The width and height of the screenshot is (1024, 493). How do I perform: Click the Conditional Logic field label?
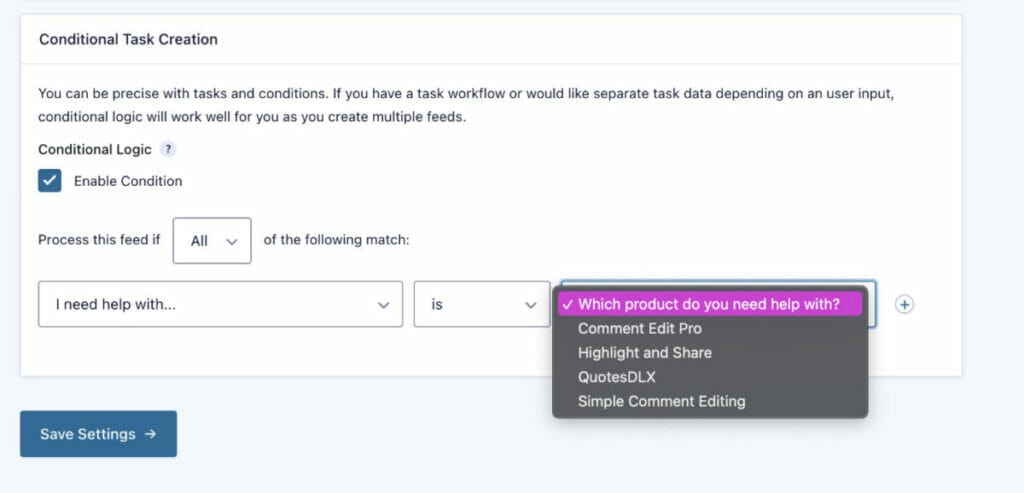point(95,149)
